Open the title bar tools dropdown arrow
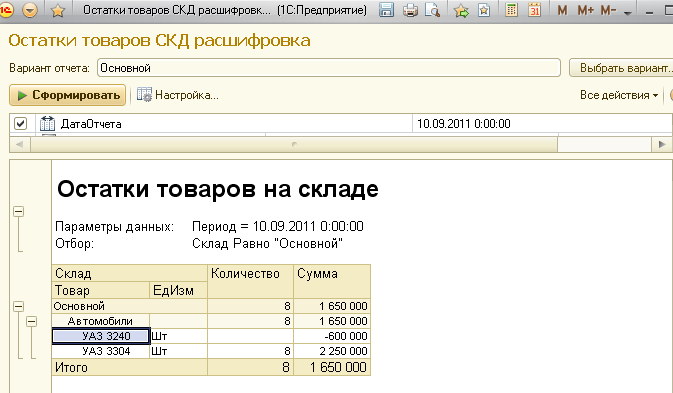 click(628, 13)
